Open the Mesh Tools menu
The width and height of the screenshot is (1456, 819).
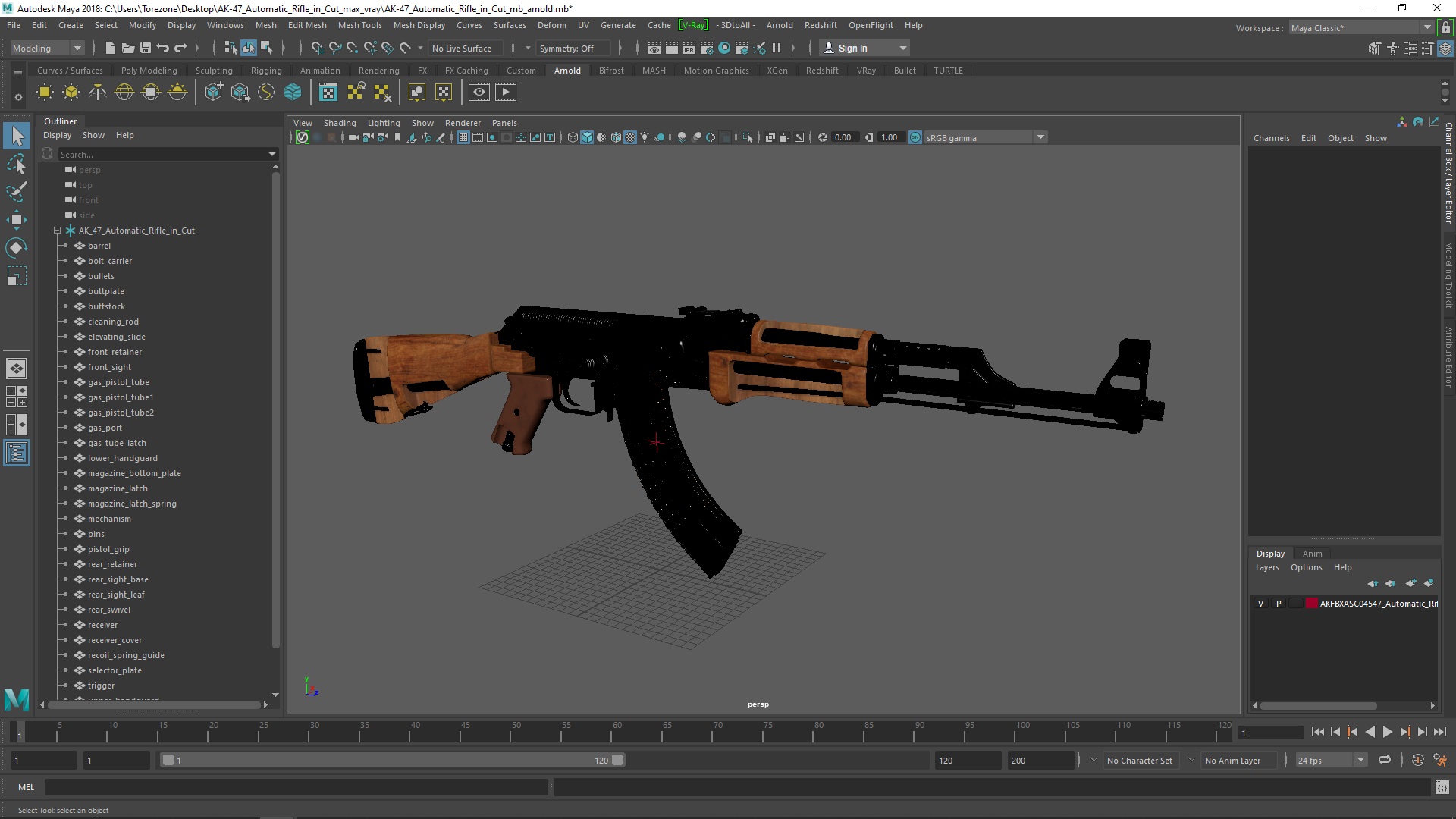pyautogui.click(x=359, y=25)
